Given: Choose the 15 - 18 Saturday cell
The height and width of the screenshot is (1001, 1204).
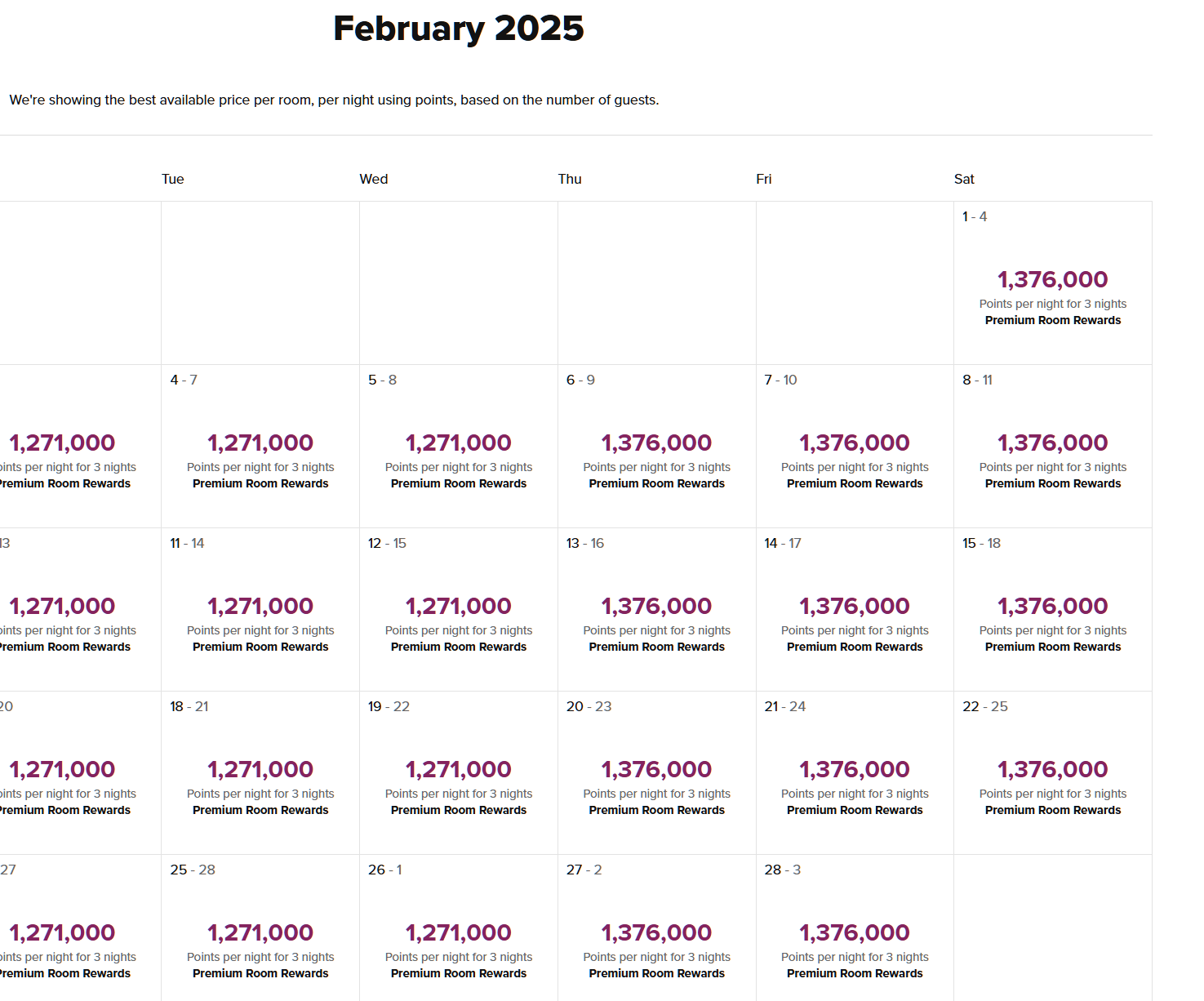Looking at the screenshot, I should click(1053, 610).
